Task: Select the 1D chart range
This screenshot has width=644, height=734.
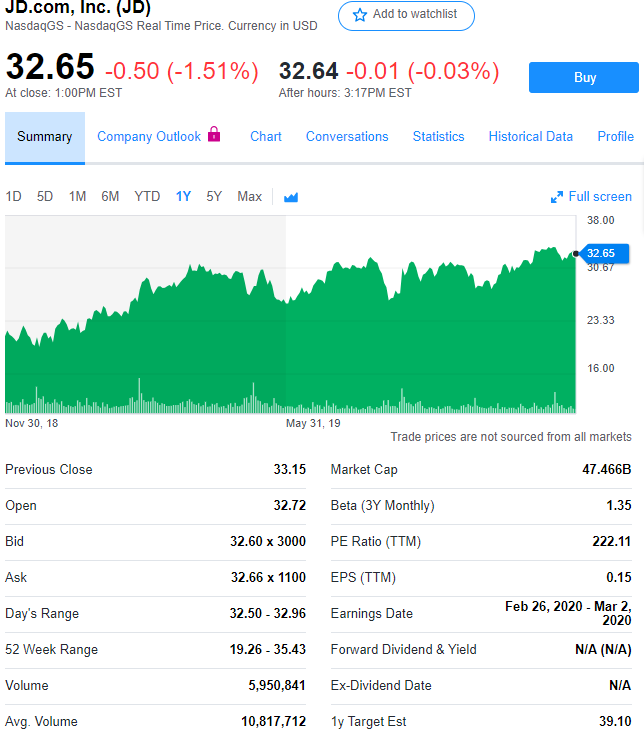Action: [13, 197]
